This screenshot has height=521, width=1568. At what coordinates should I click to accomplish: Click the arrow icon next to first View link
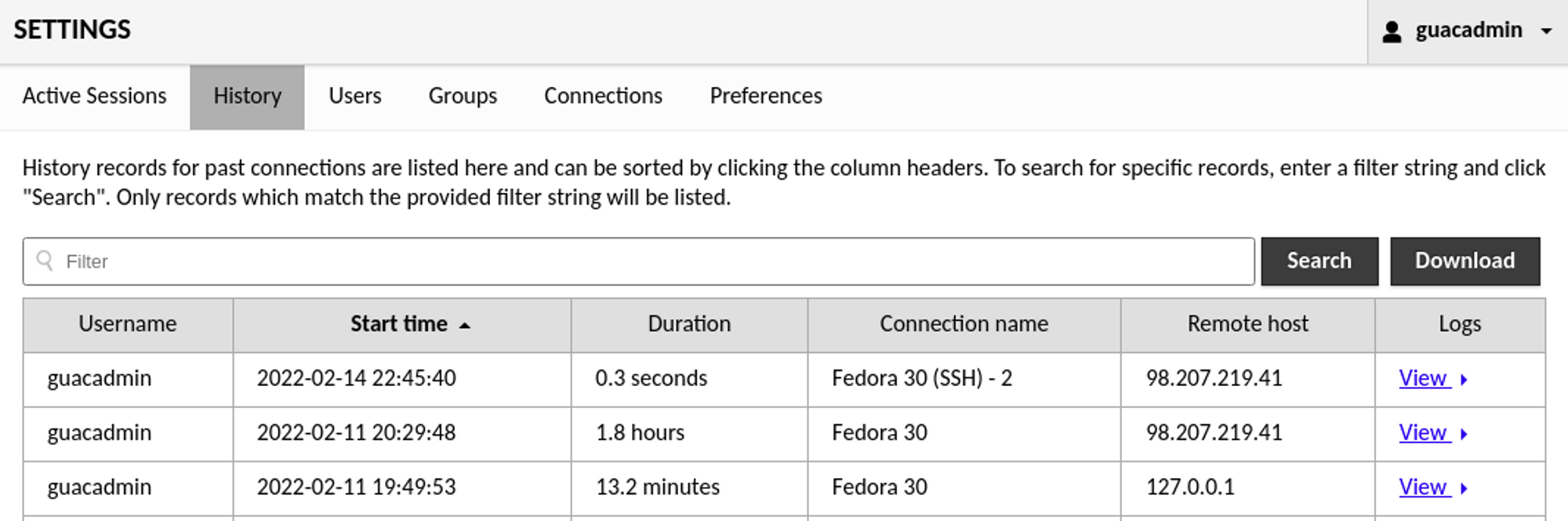1465,381
